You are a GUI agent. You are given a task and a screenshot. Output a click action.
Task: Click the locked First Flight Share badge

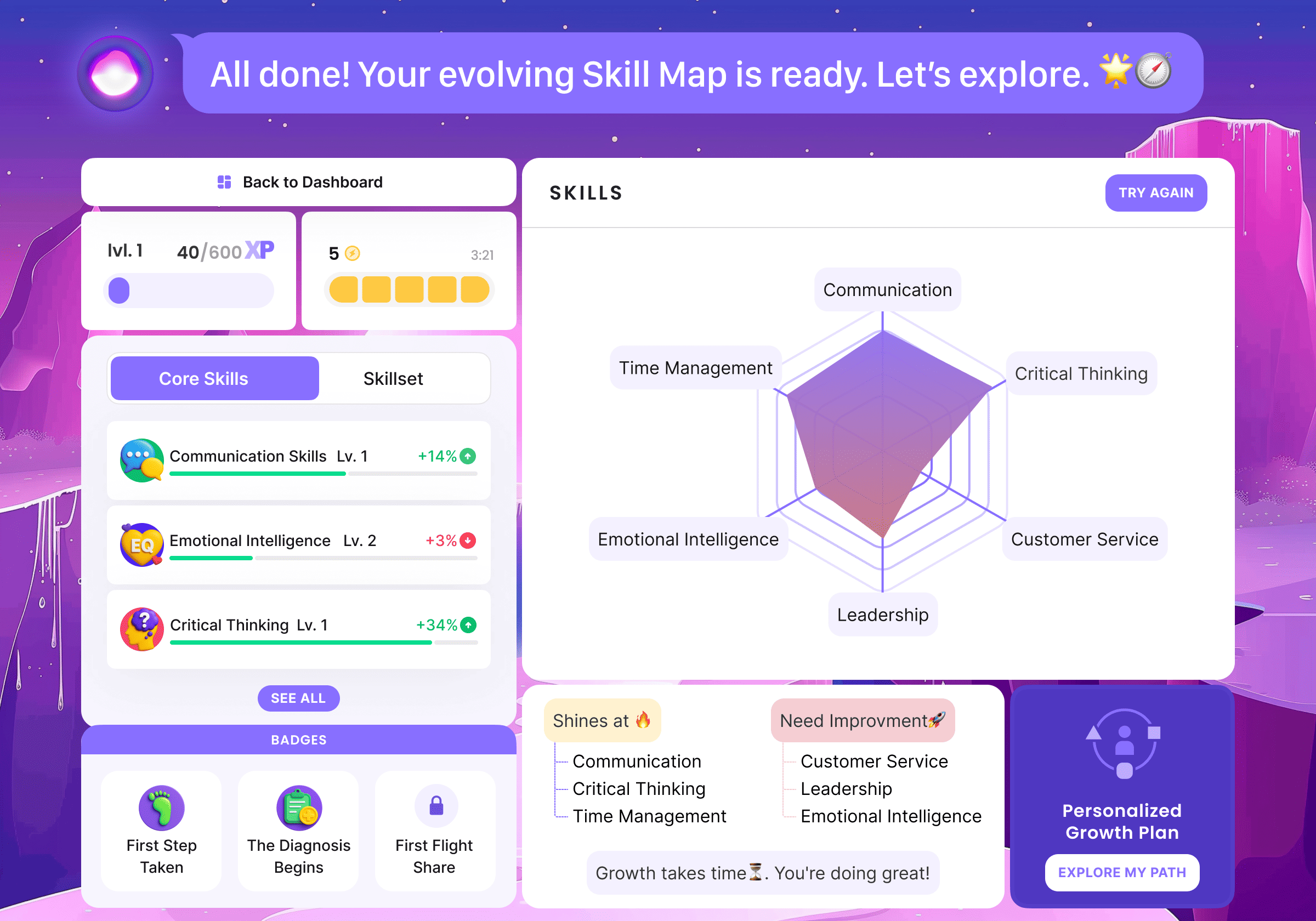(x=436, y=806)
